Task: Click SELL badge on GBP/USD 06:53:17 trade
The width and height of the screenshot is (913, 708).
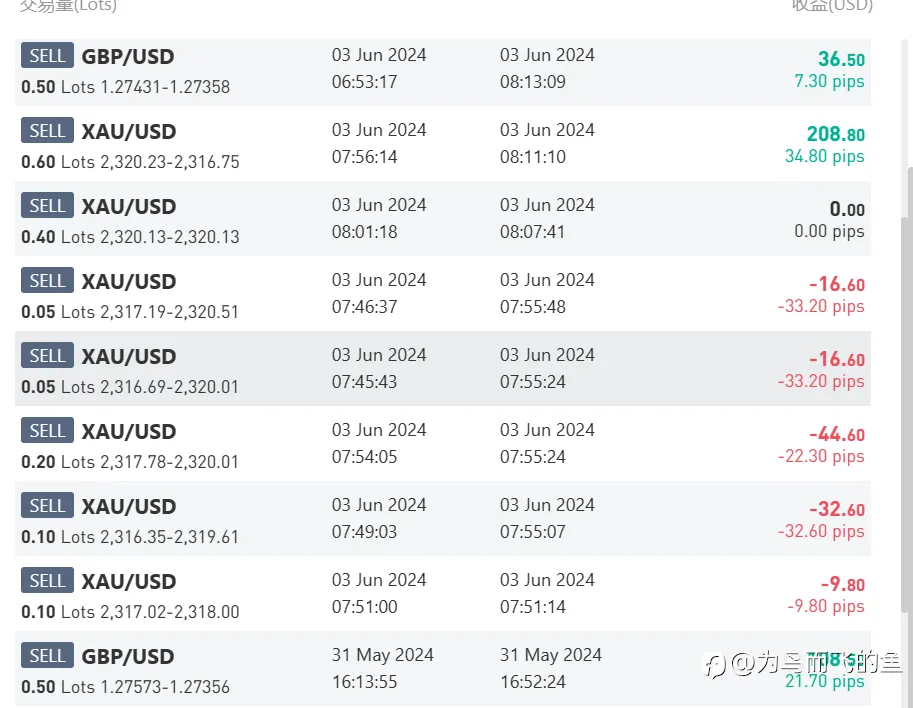Action: pyautogui.click(x=47, y=55)
